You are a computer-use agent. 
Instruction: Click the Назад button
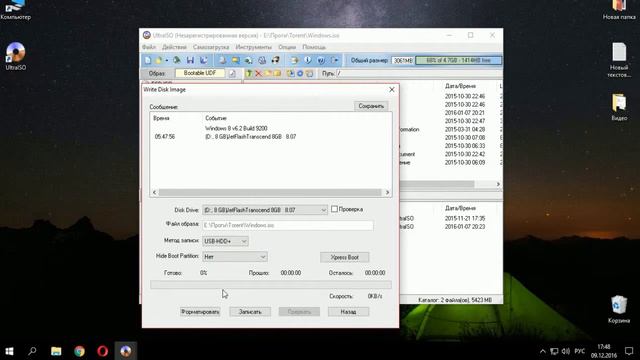coord(348,312)
